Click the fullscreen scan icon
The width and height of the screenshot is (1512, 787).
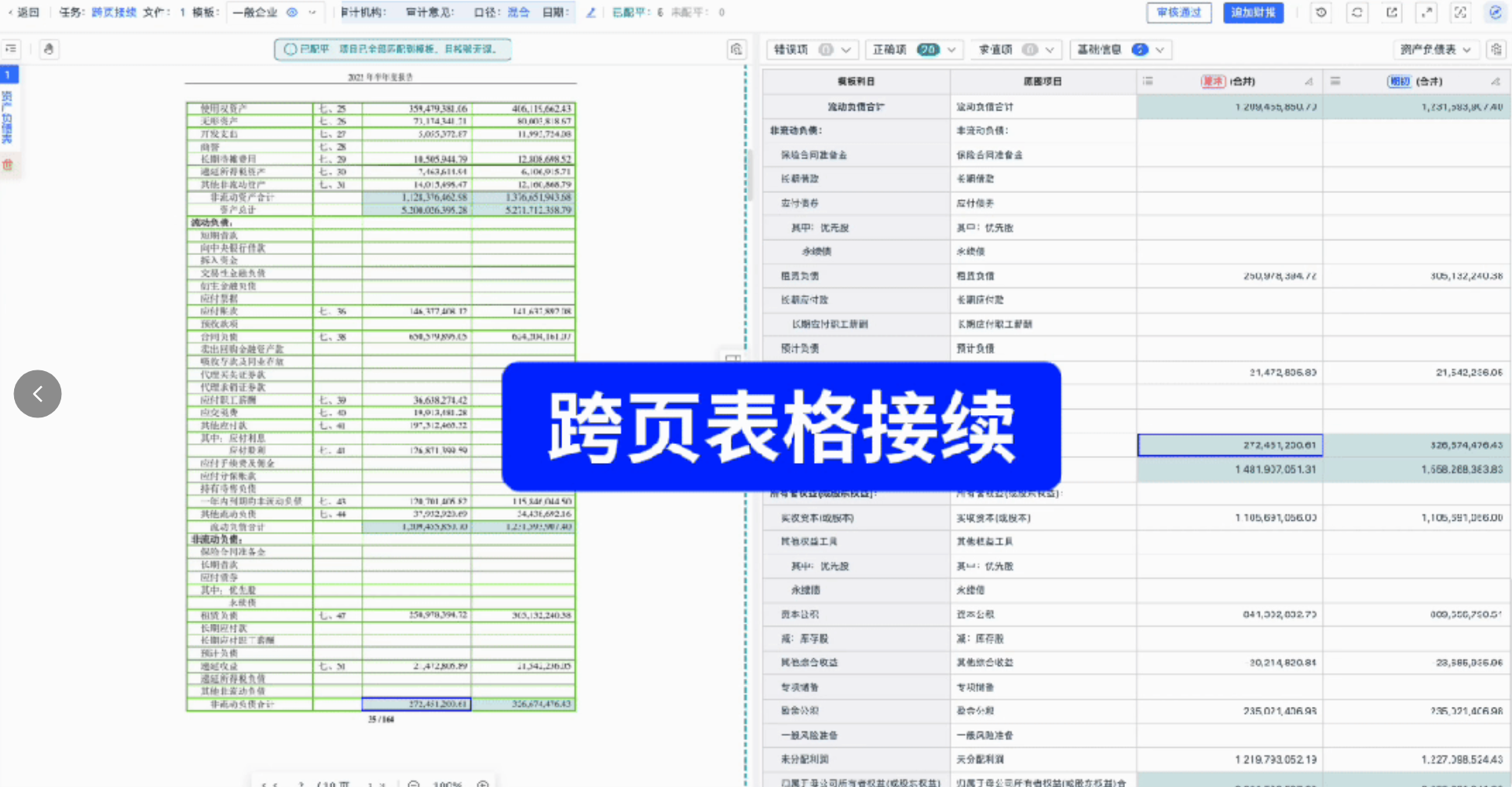[1460, 13]
